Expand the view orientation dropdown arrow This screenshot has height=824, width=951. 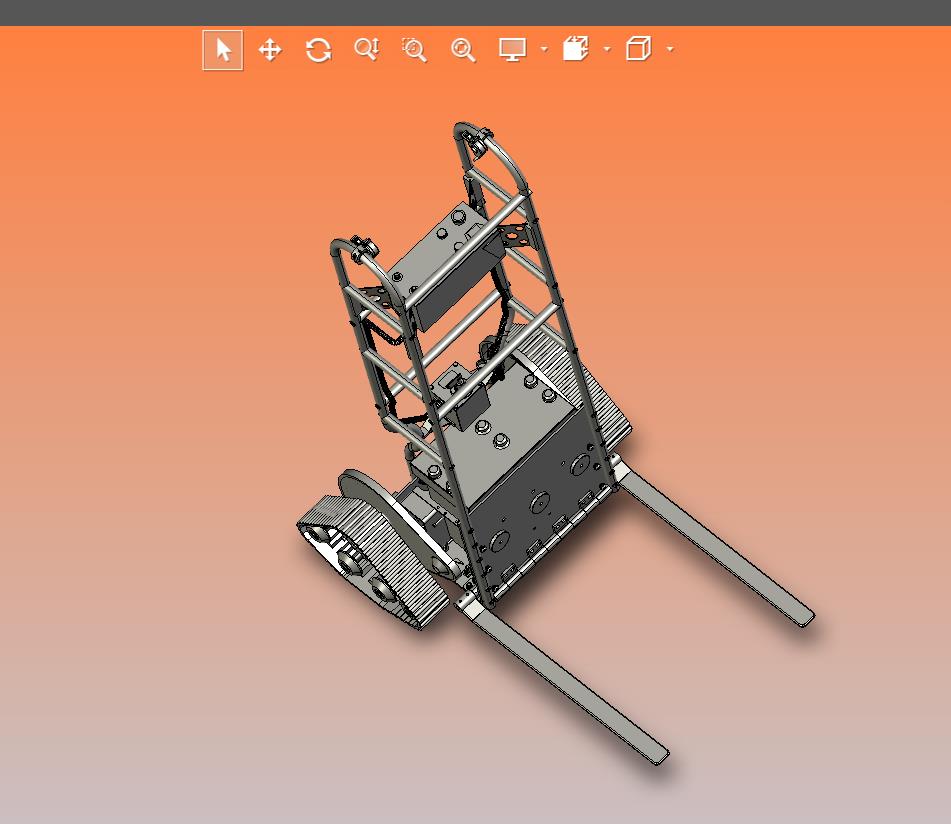[670, 49]
